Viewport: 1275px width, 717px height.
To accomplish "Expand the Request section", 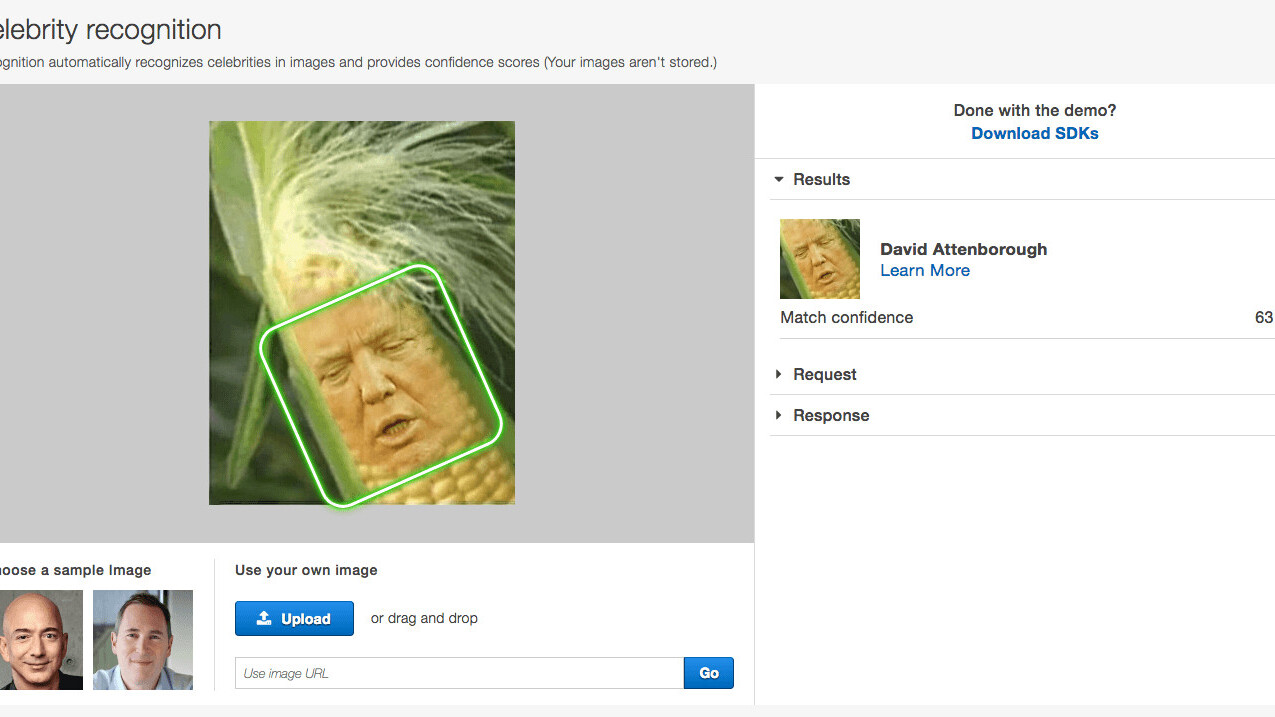I will (779, 374).
